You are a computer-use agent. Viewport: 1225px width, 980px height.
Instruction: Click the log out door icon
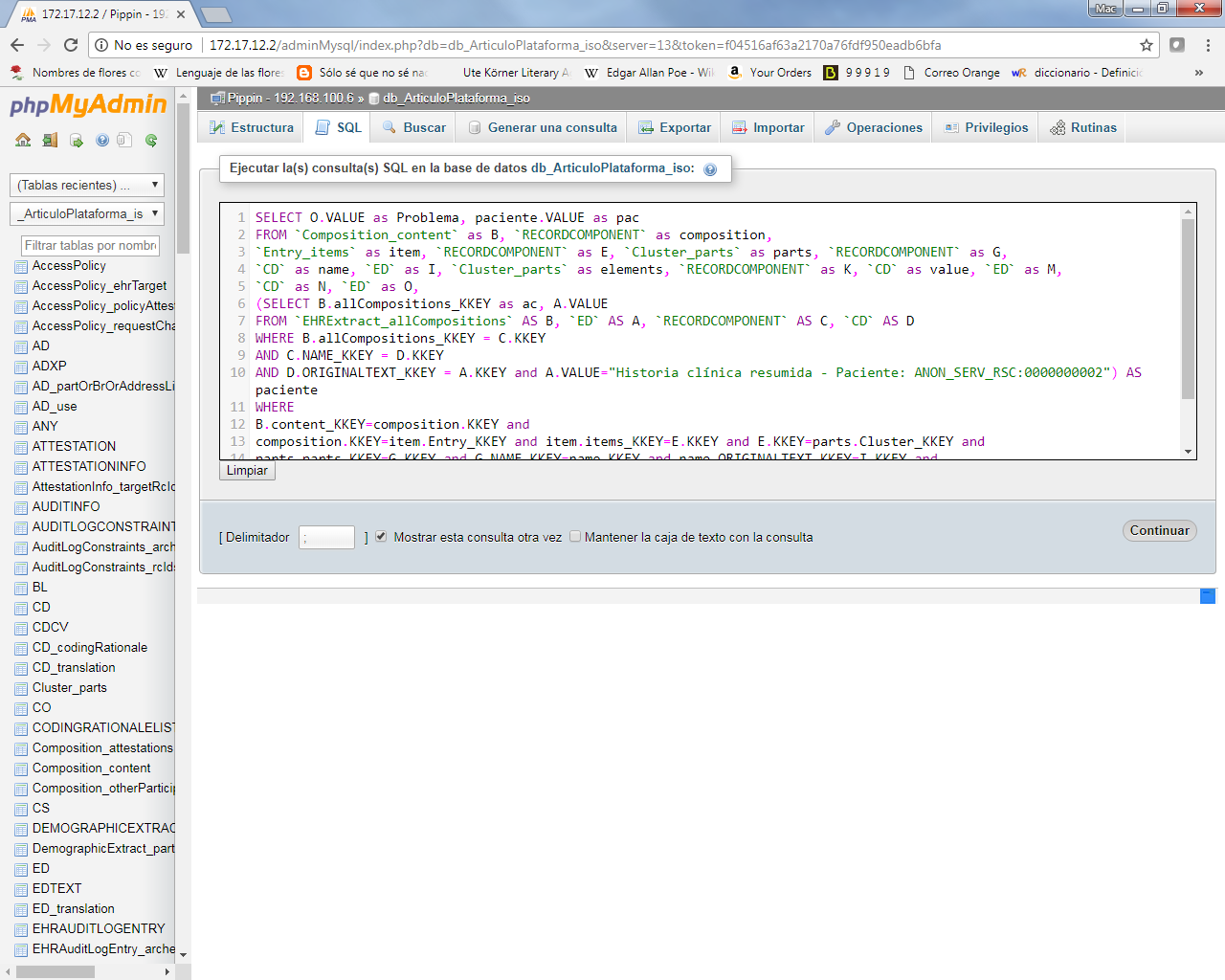[x=50, y=141]
